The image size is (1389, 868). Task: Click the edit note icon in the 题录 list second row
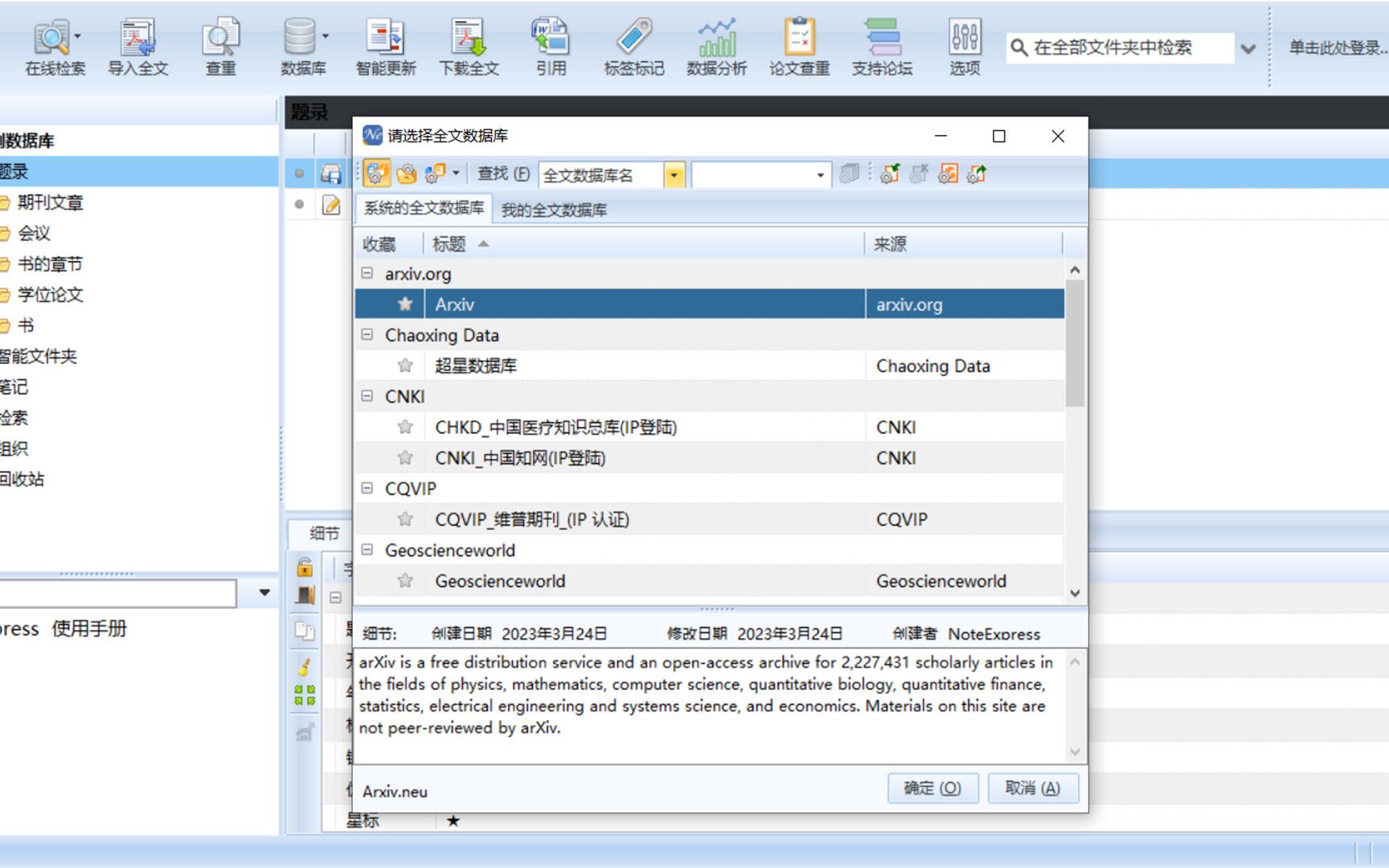pyautogui.click(x=330, y=205)
